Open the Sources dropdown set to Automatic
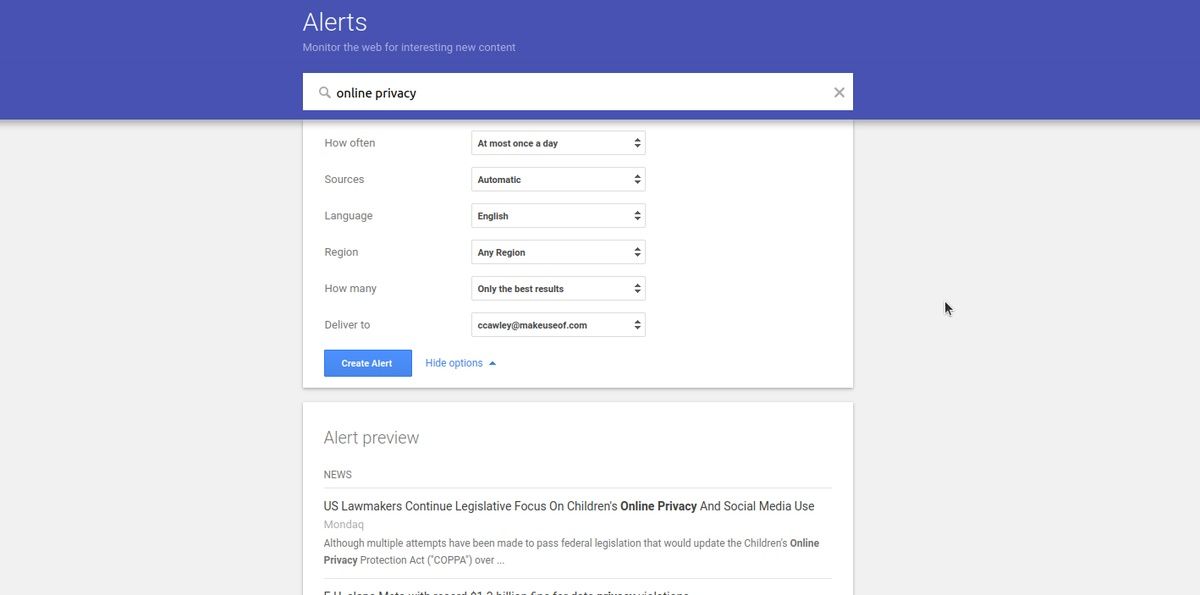Image resolution: width=1200 pixels, height=595 pixels. coord(558,180)
